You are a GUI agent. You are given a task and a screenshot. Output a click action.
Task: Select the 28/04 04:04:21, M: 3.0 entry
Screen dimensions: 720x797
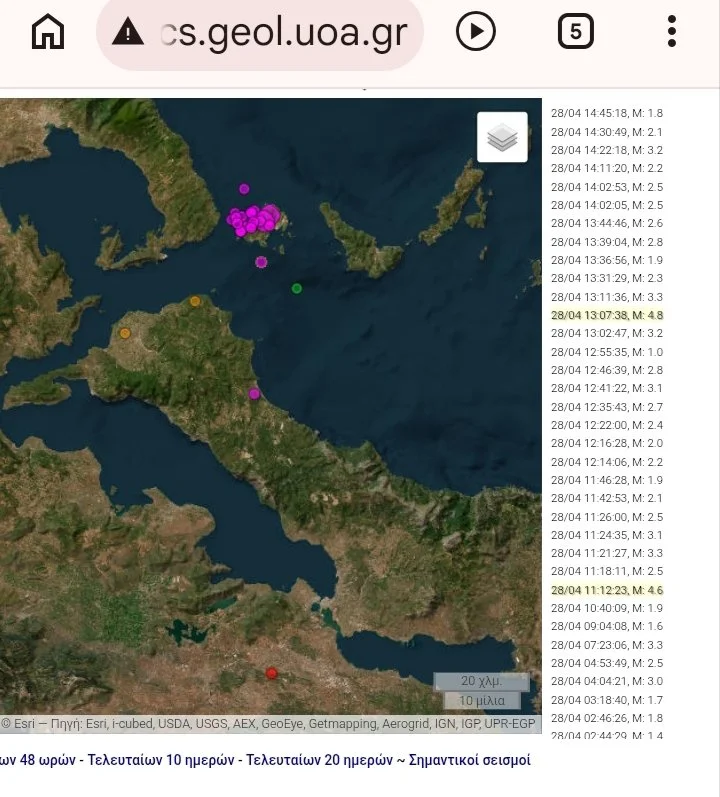coord(607,681)
